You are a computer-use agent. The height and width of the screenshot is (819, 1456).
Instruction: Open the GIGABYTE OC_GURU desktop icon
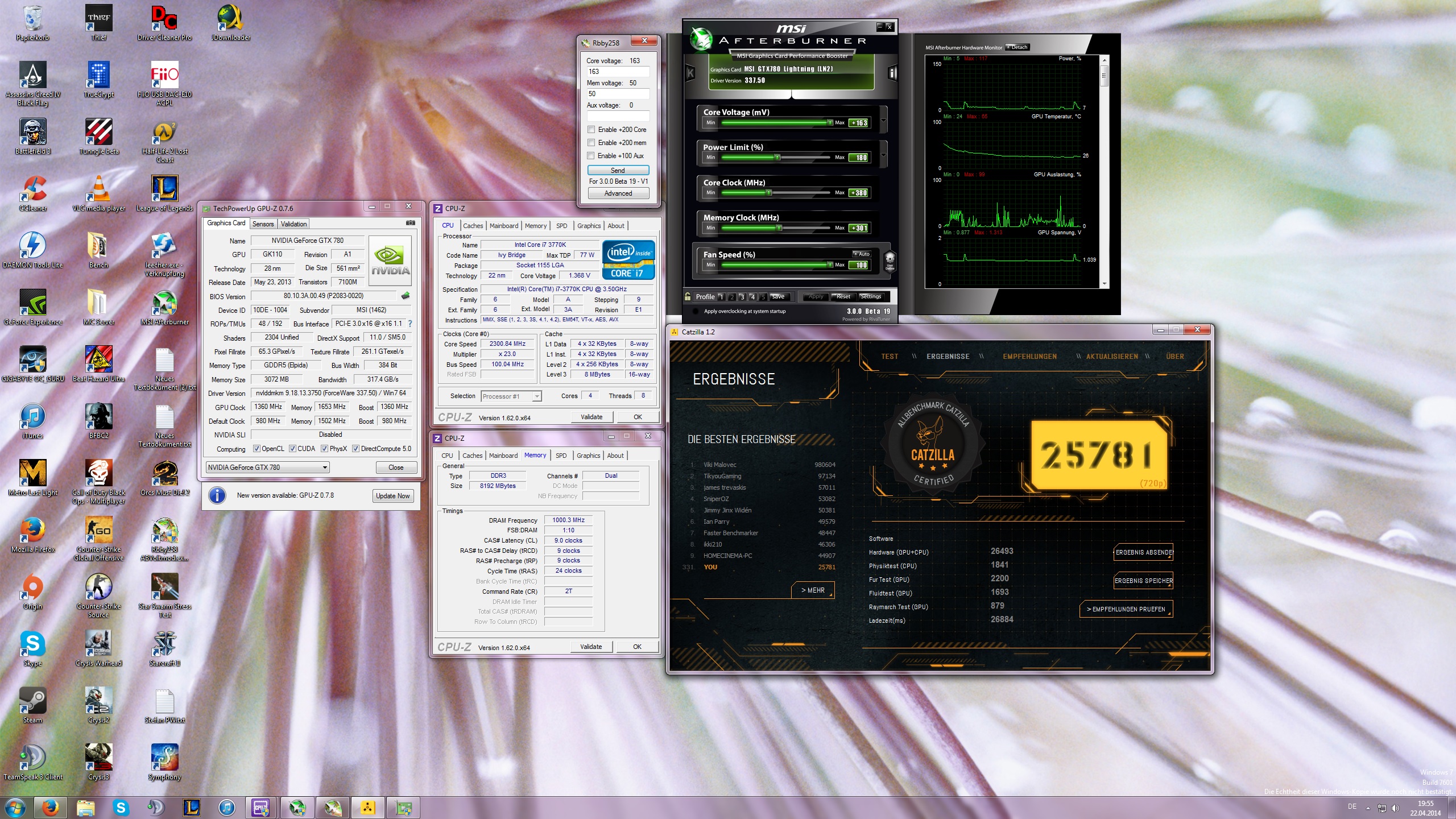33,365
